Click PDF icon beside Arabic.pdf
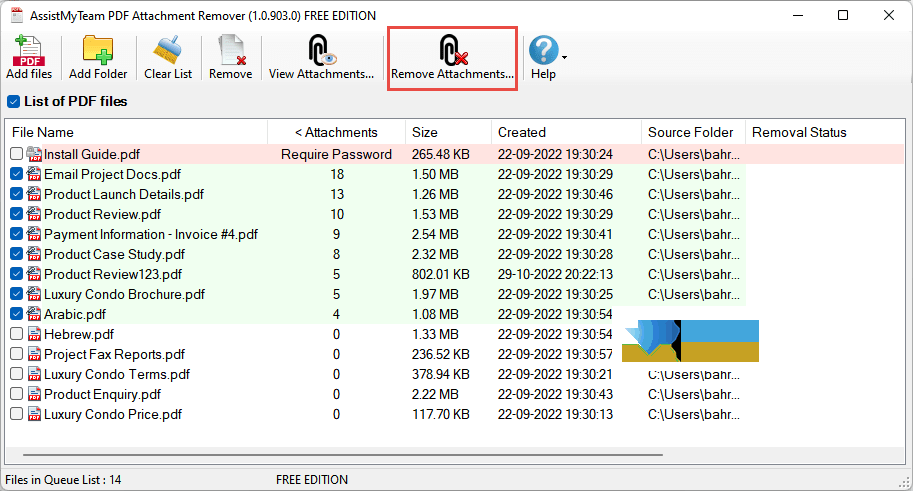The image size is (913, 491). click(34, 314)
